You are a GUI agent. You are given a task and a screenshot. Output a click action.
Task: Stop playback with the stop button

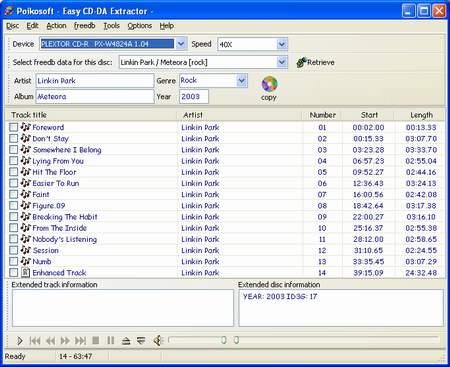[95, 340]
